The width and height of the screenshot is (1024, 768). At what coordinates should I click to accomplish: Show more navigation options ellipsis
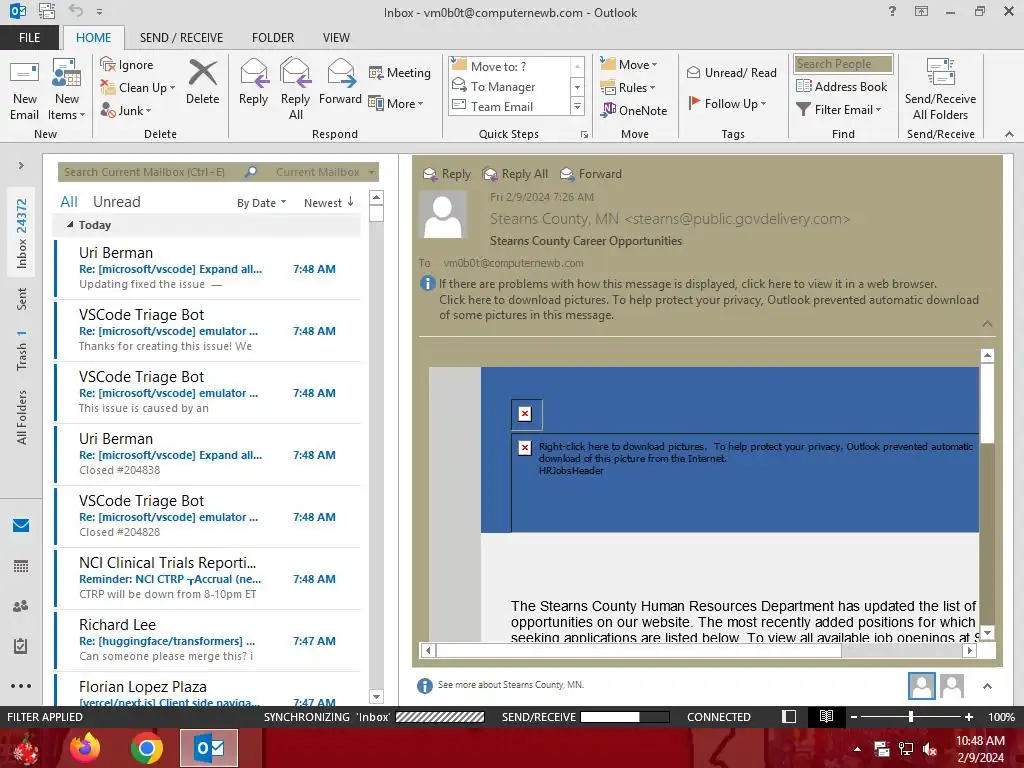21,686
